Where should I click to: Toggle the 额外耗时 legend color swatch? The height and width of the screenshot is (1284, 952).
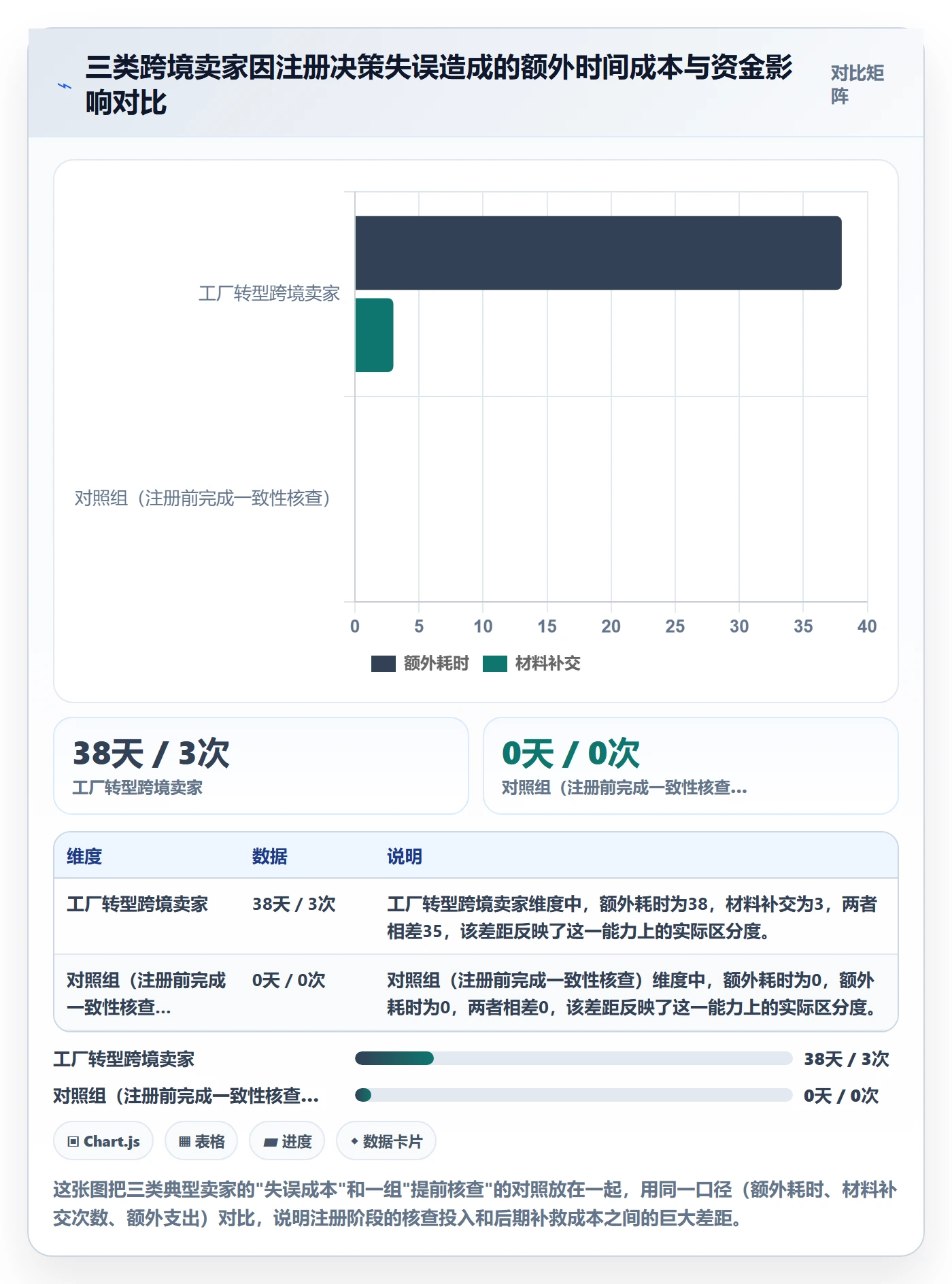[383, 664]
